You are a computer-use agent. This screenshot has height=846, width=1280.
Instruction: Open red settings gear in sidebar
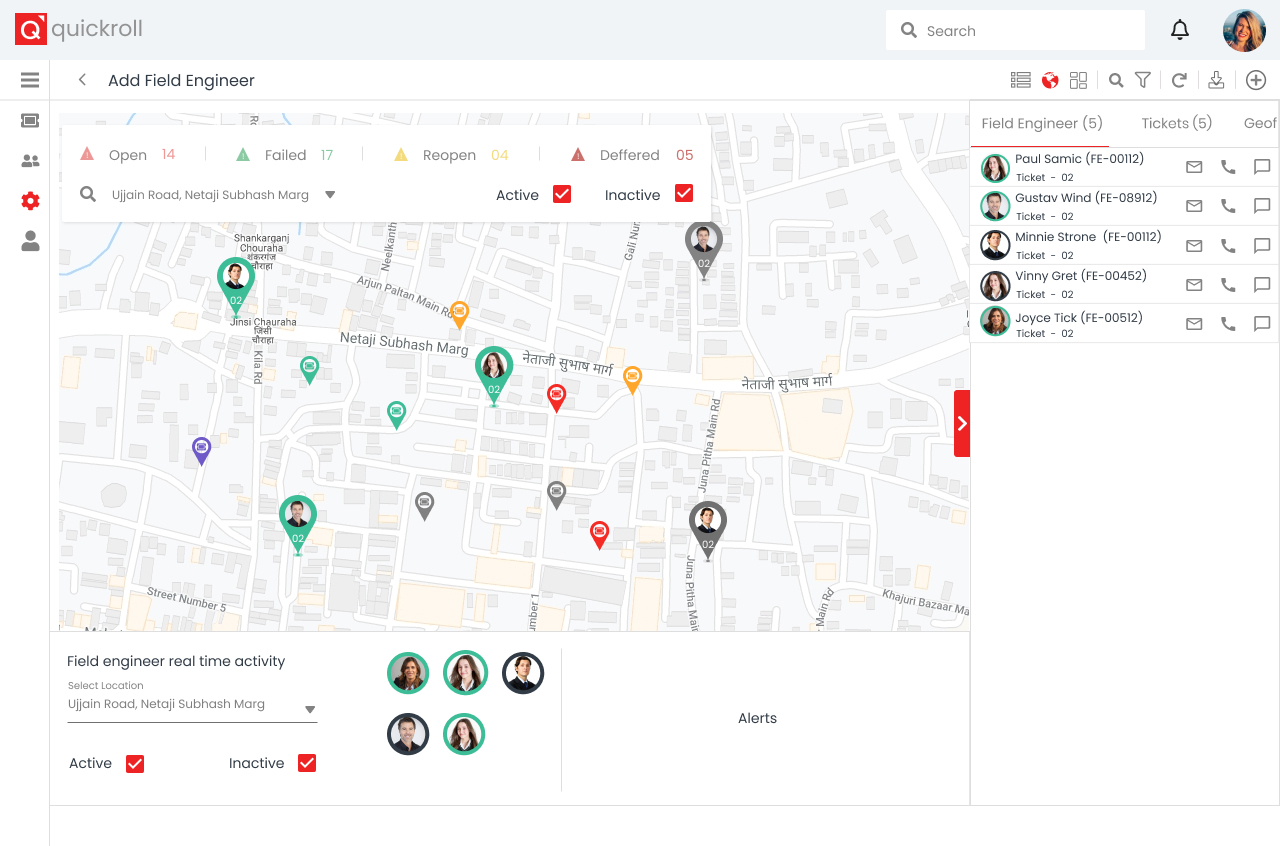[x=30, y=201]
